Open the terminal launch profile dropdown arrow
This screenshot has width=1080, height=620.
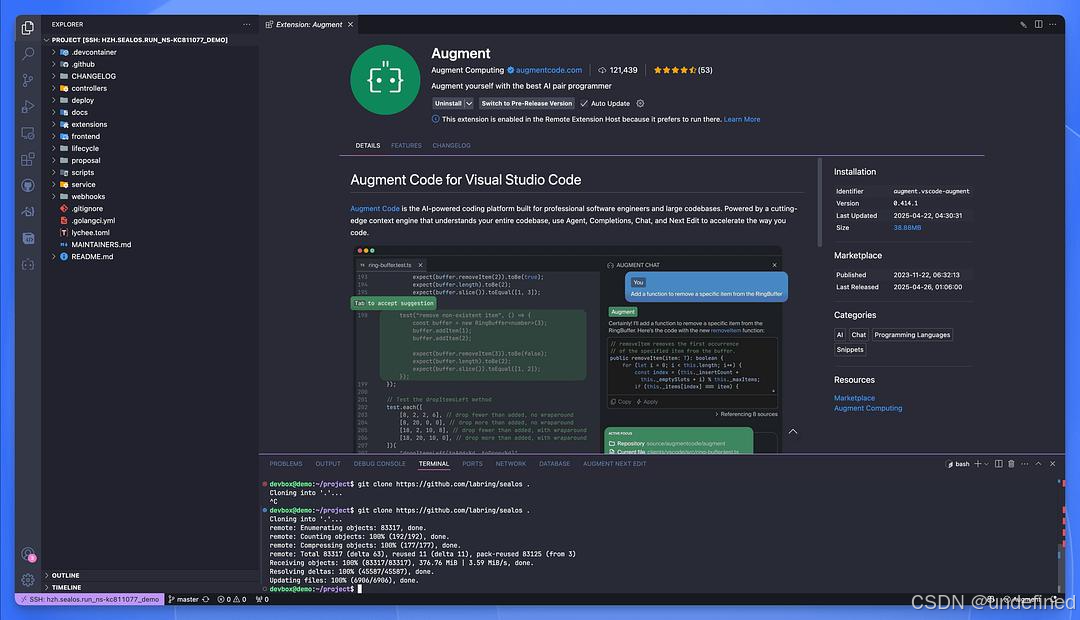986,464
